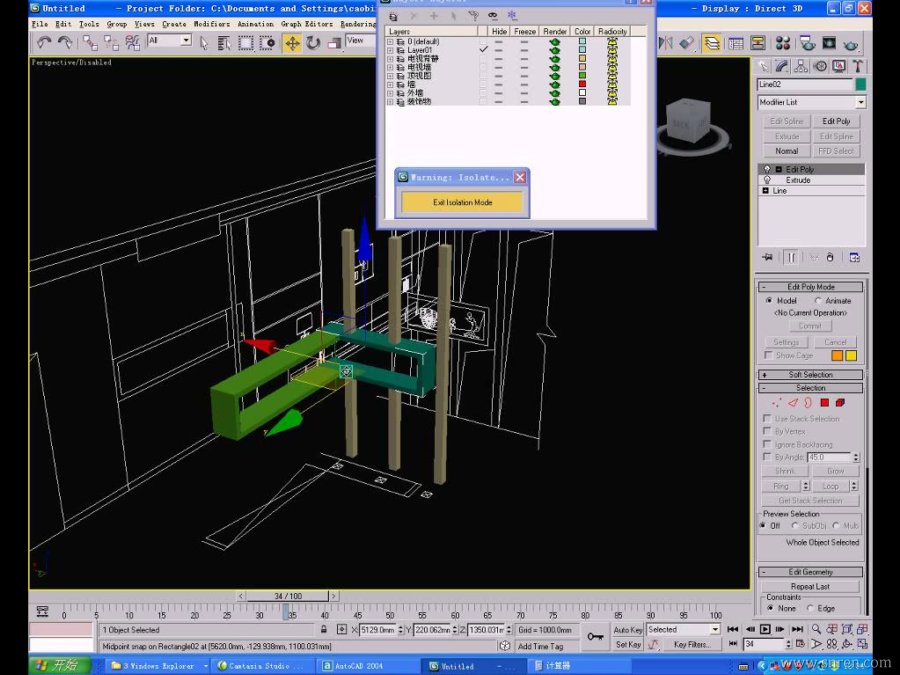Viewport: 900px width, 675px height.
Task: Toggle Show End Result icon
Action: tap(792, 257)
